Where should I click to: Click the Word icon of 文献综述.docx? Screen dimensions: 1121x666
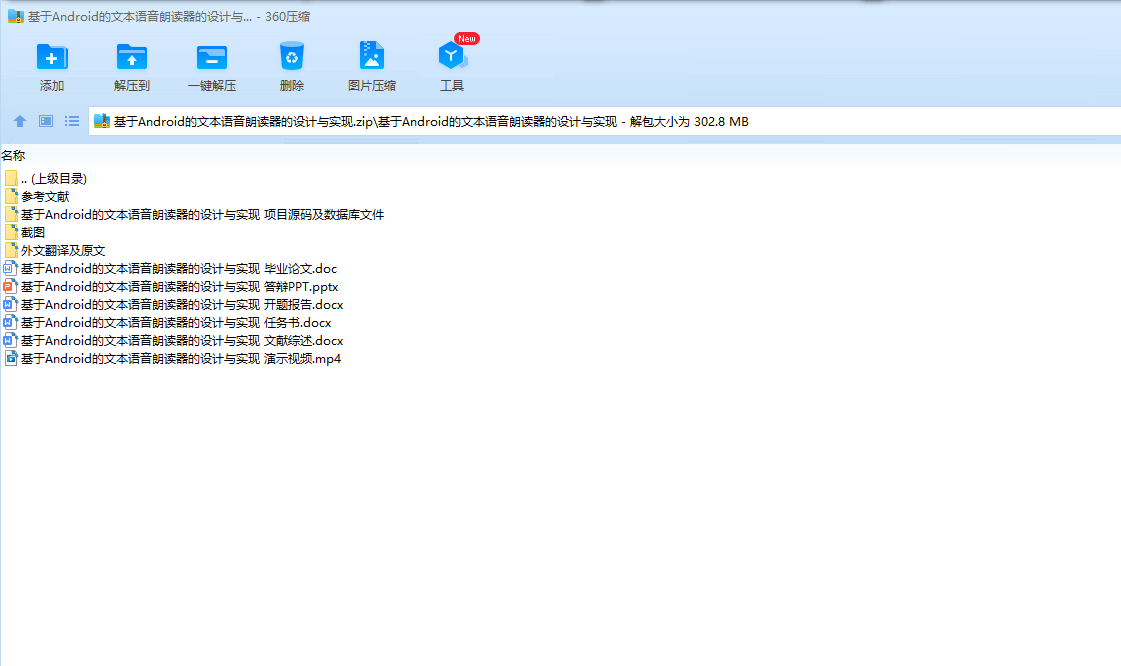pyautogui.click(x=10, y=340)
